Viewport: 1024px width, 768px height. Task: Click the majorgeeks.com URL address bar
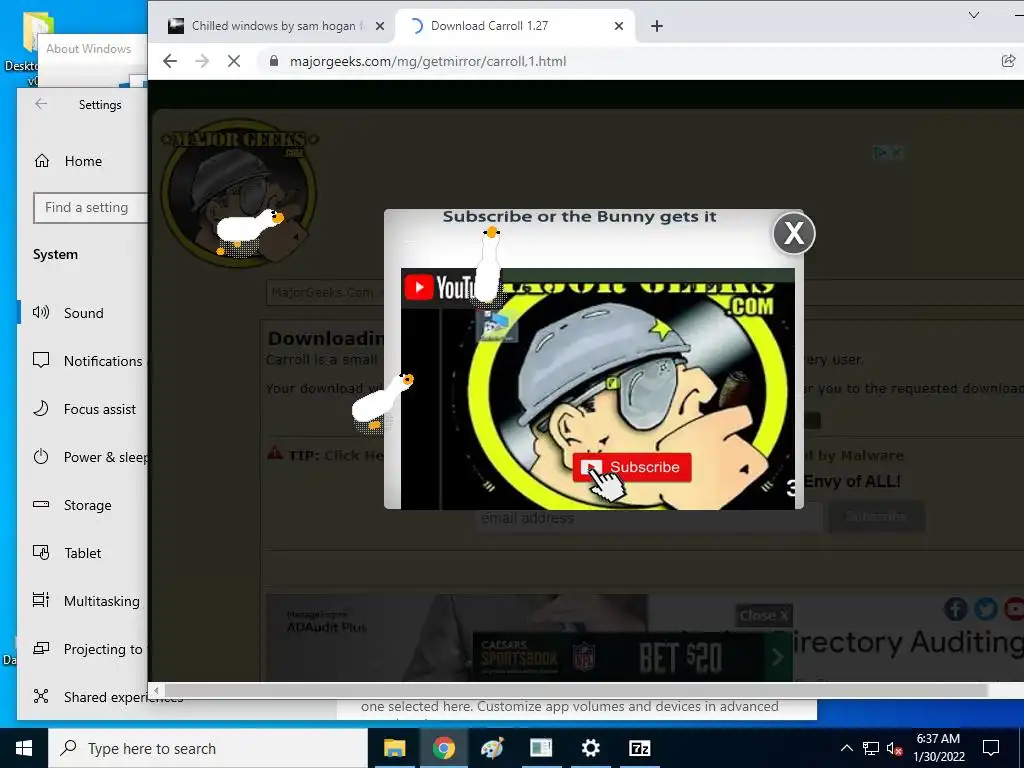coord(428,61)
